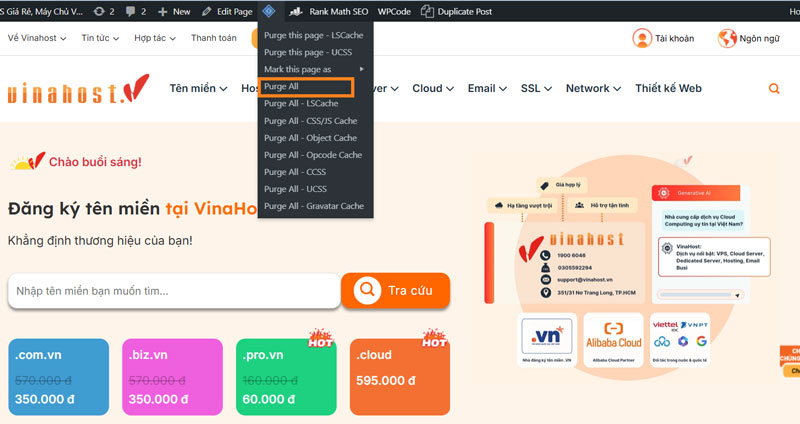800x424 pixels.
Task: Choose Purge All - Gravatar Cache
Action: pyautogui.click(x=315, y=206)
